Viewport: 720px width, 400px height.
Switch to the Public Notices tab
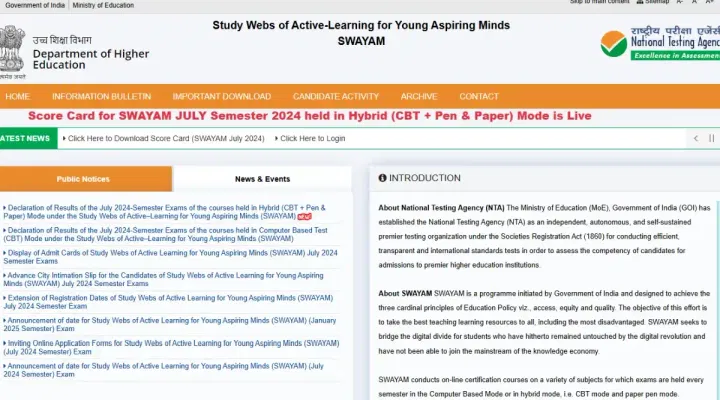coord(86,179)
